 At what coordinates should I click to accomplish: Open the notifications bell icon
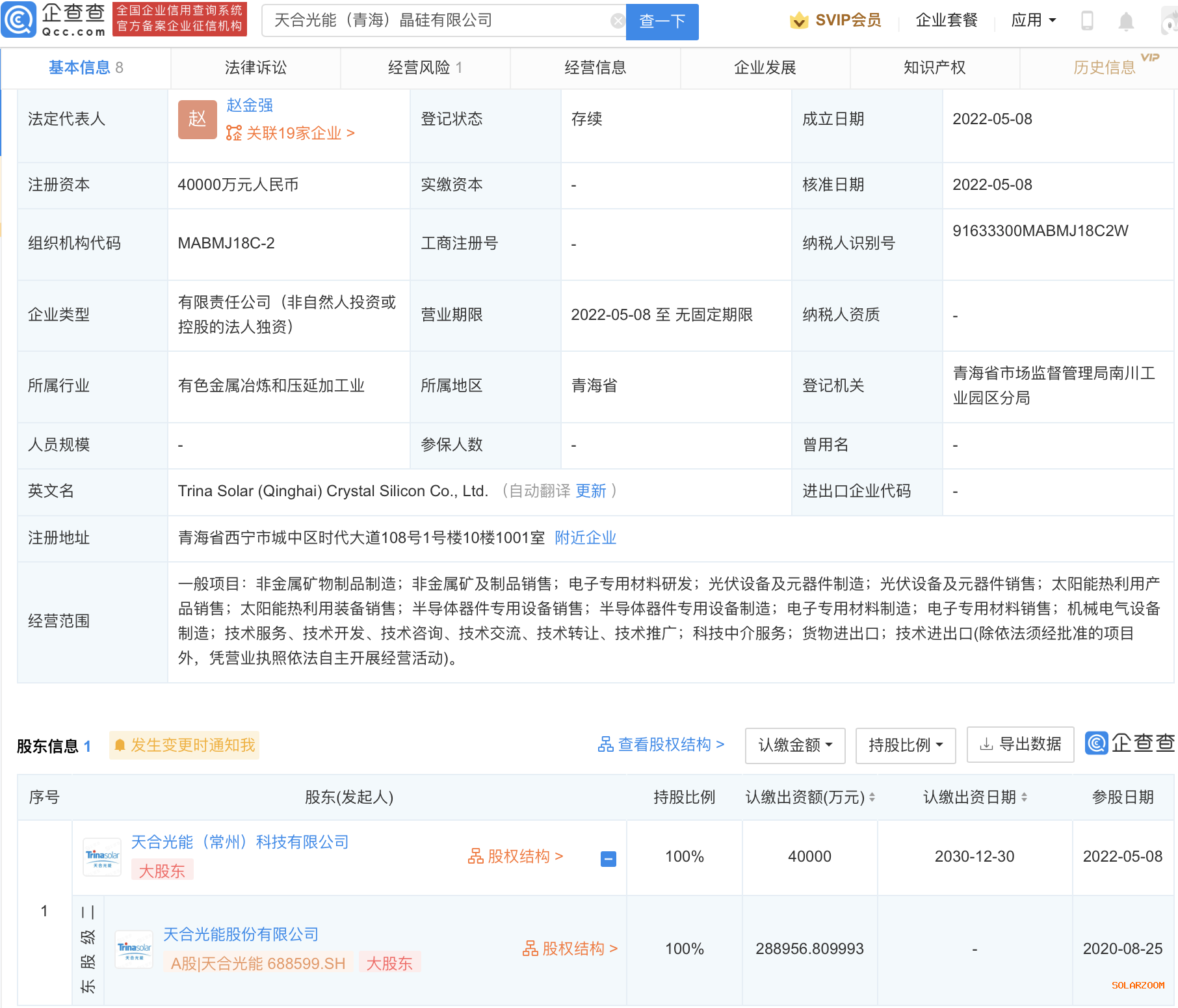coord(1126,21)
